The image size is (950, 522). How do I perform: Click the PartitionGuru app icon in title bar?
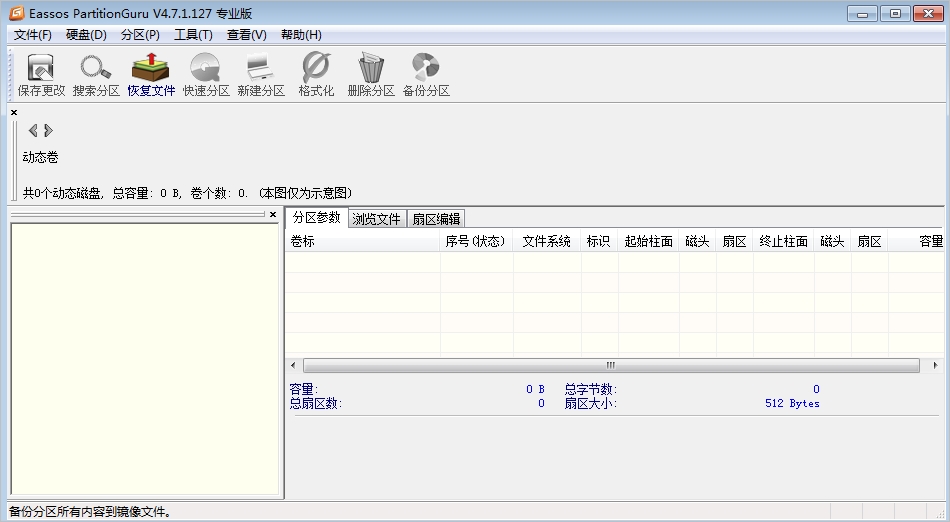pos(16,13)
